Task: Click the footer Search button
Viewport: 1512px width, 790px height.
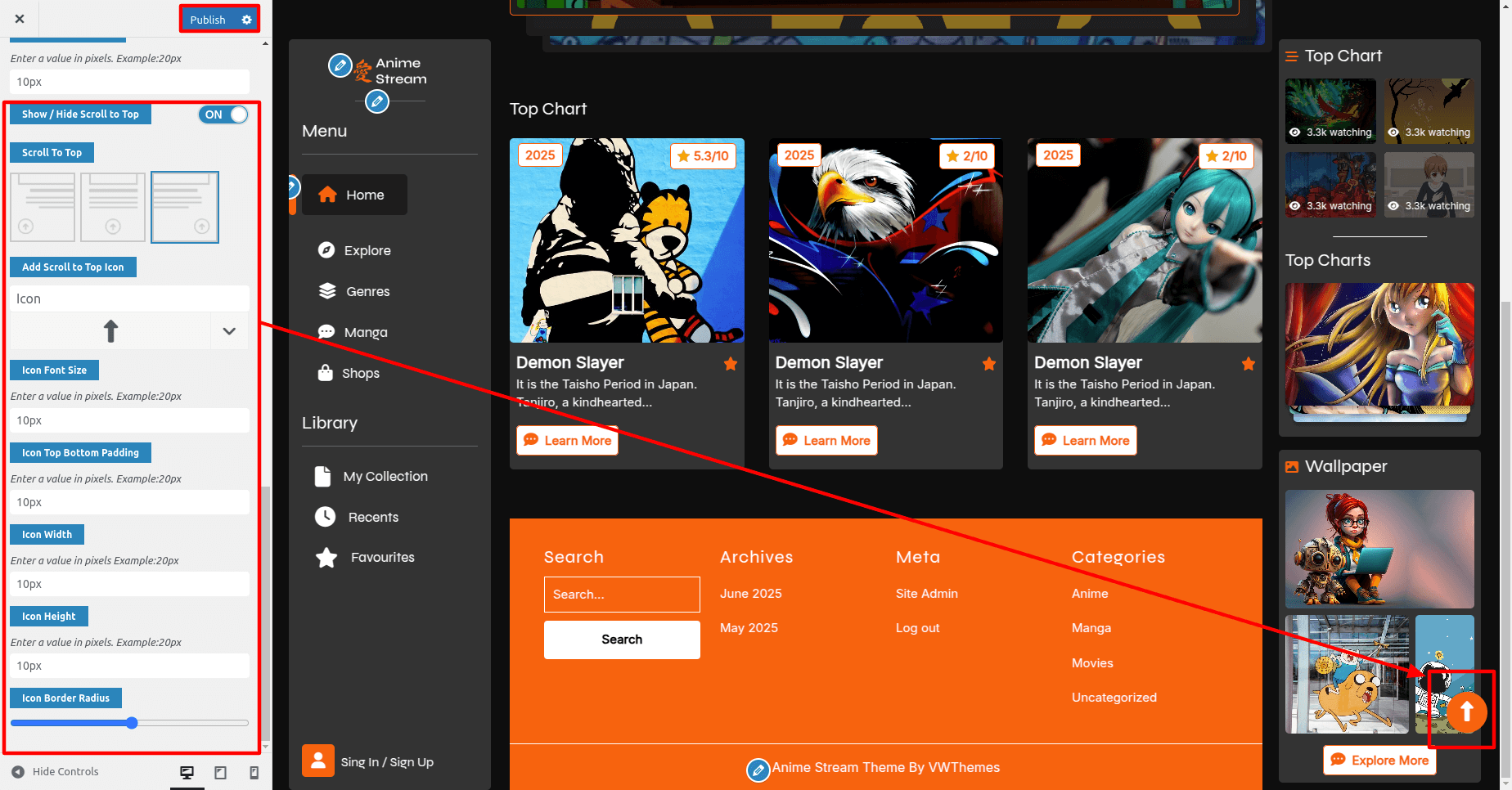Action: (622, 640)
